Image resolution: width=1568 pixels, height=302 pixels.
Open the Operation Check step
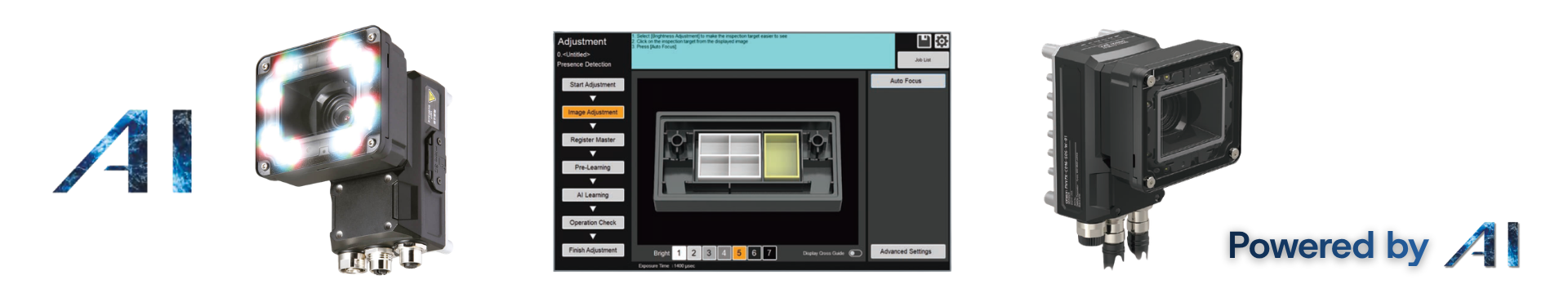point(593,222)
